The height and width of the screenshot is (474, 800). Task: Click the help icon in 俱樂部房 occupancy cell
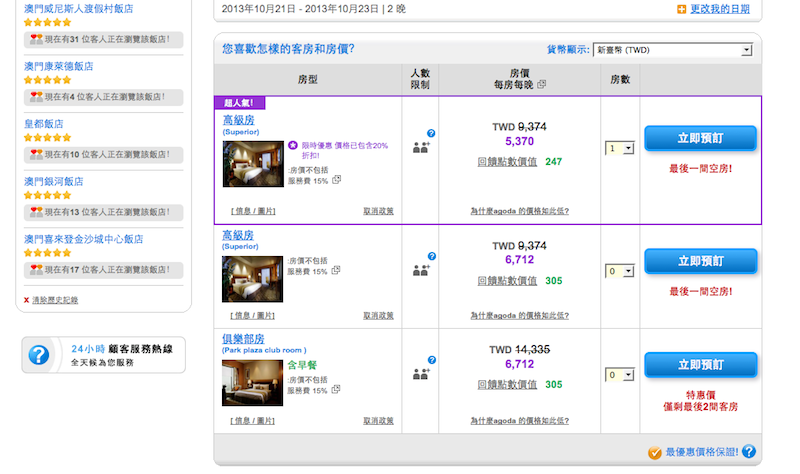(x=432, y=360)
